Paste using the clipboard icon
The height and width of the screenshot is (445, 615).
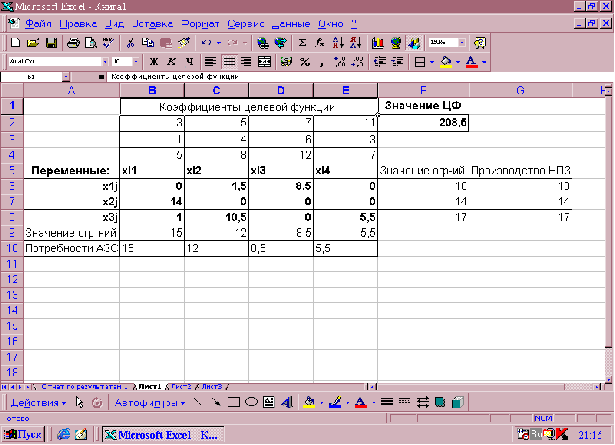pos(166,43)
